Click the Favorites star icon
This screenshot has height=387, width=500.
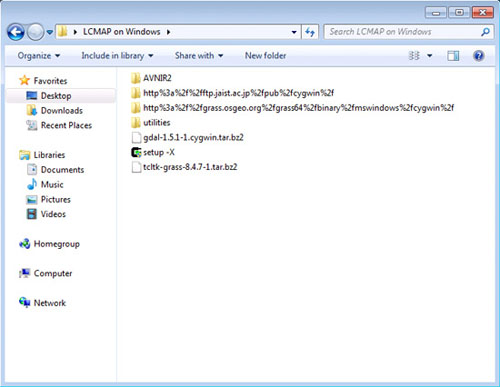[x=24, y=80]
